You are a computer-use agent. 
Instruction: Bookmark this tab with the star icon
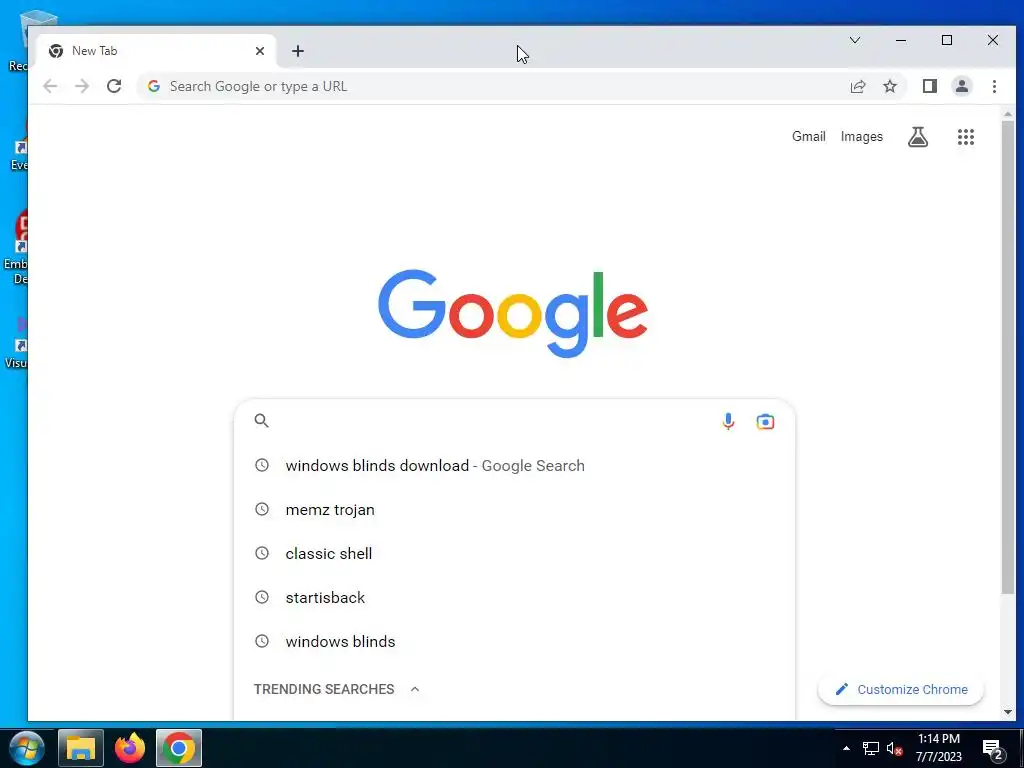point(890,86)
